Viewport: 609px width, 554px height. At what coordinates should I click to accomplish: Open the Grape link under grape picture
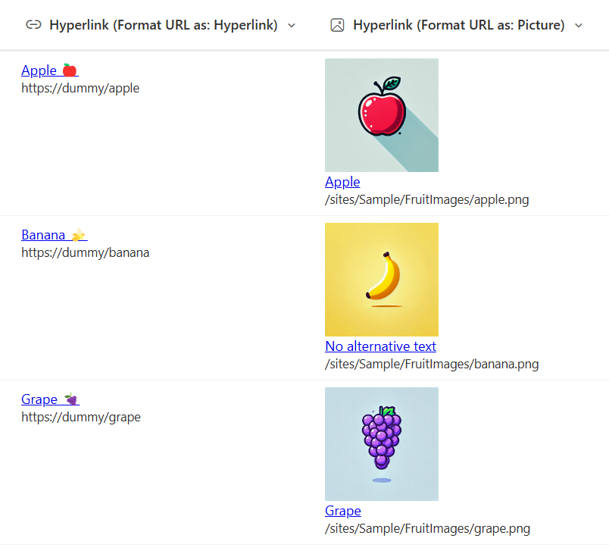(x=343, y=510)
